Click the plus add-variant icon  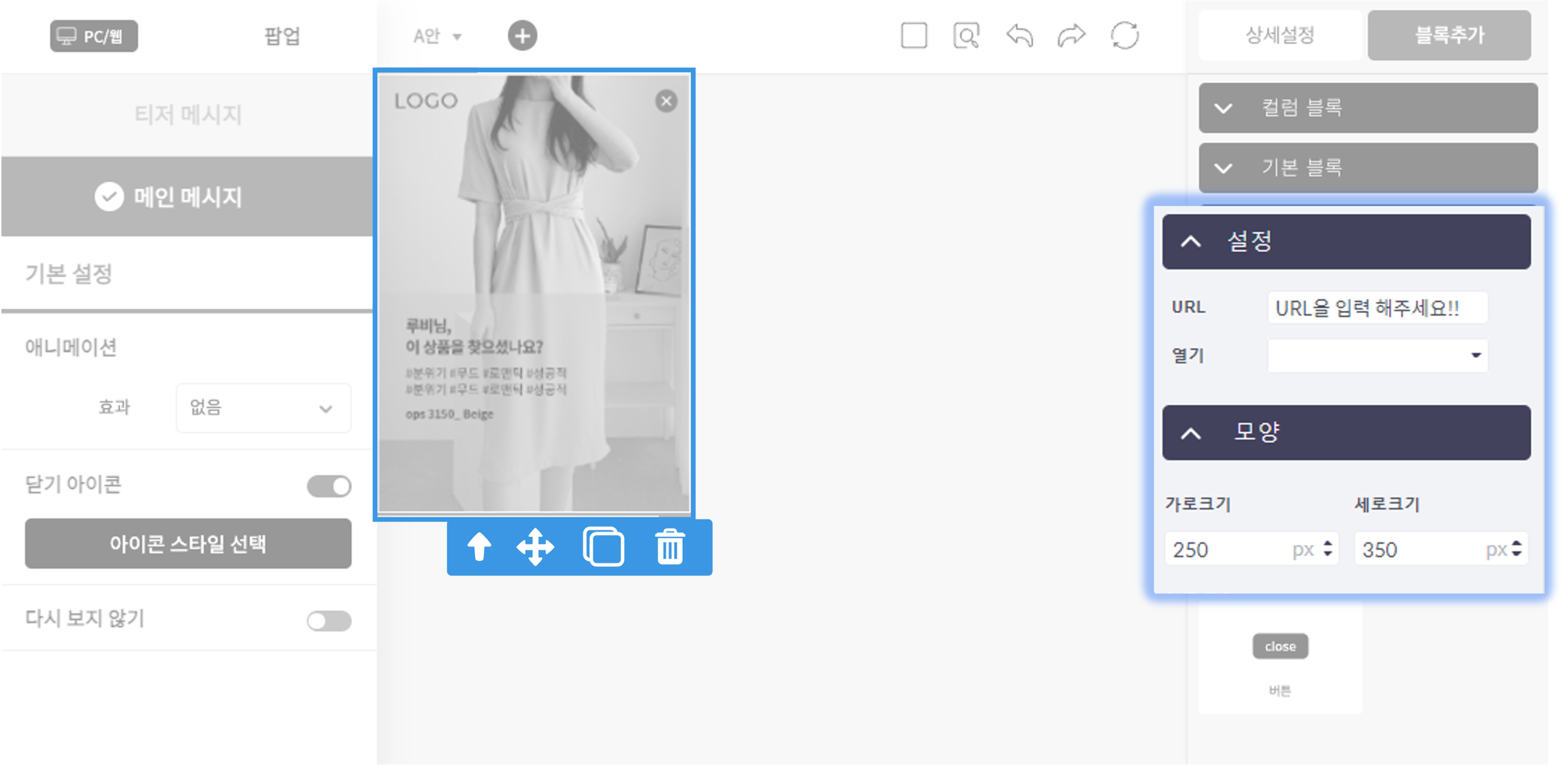point(522,35)
